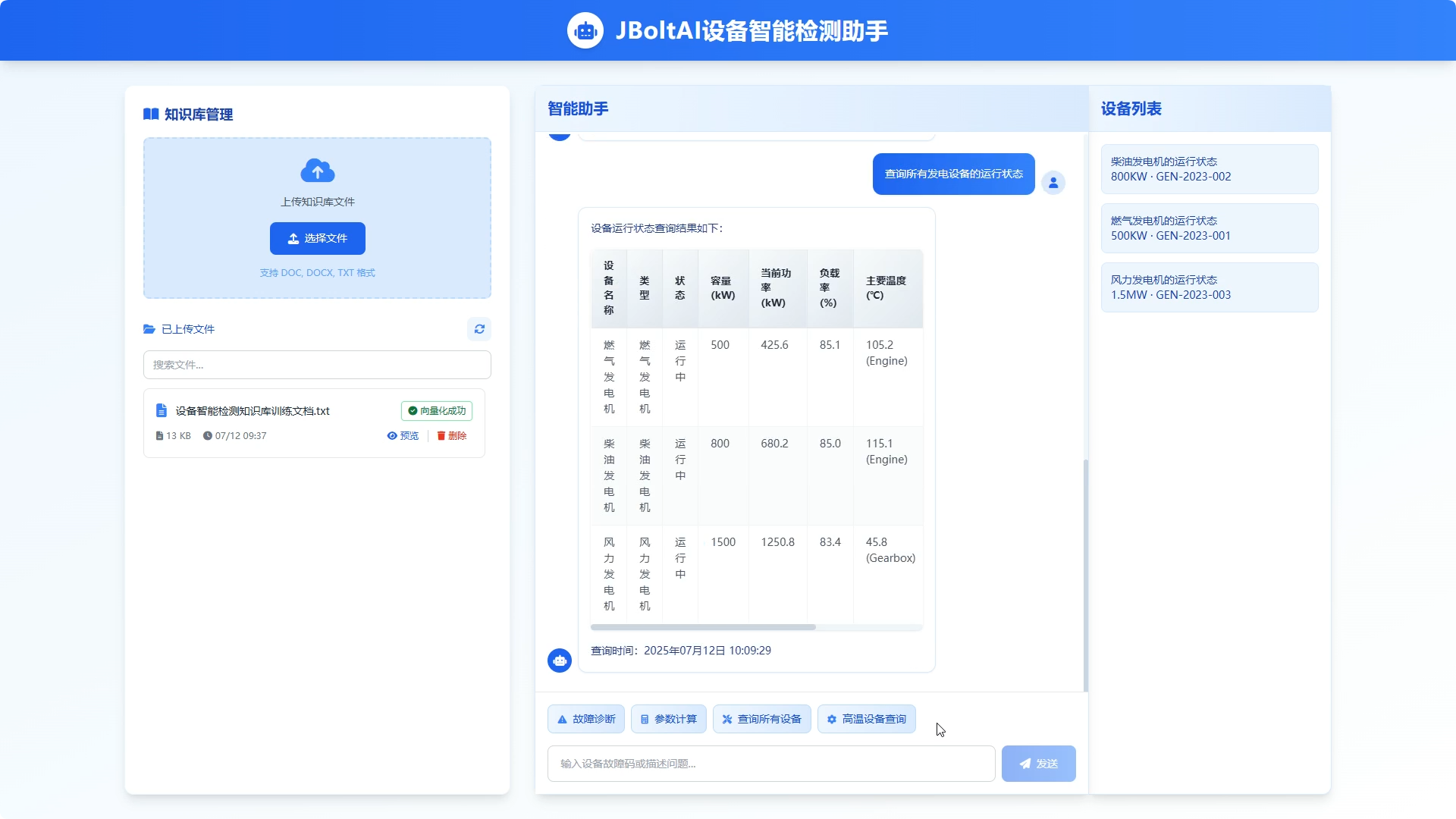The height and width of the screenshot is (819, 1456).
Task: Click the 查询时间 timestamp line
Action: [681, 651]
